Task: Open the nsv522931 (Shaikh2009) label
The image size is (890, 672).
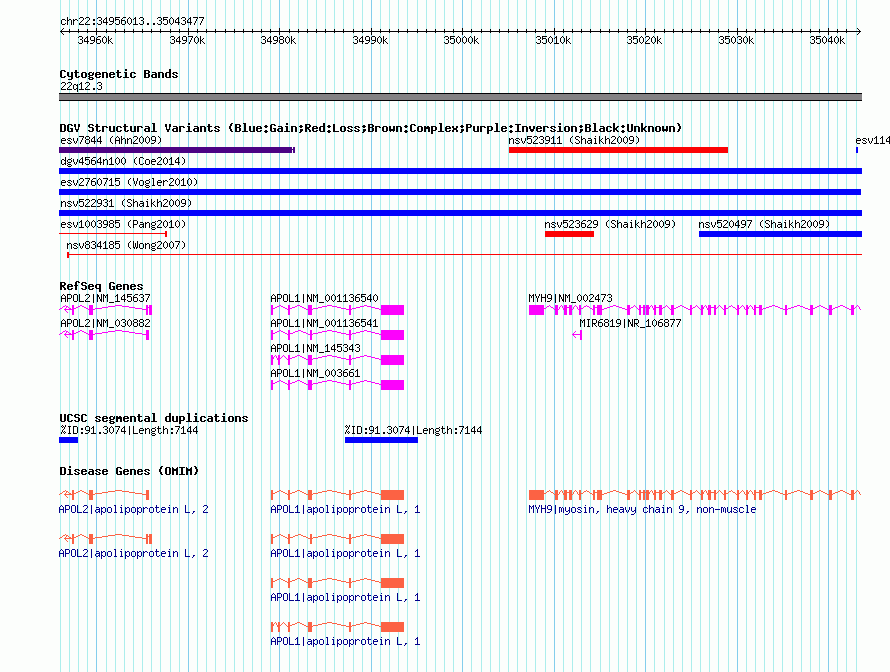Action: click(x=126, y=203)
